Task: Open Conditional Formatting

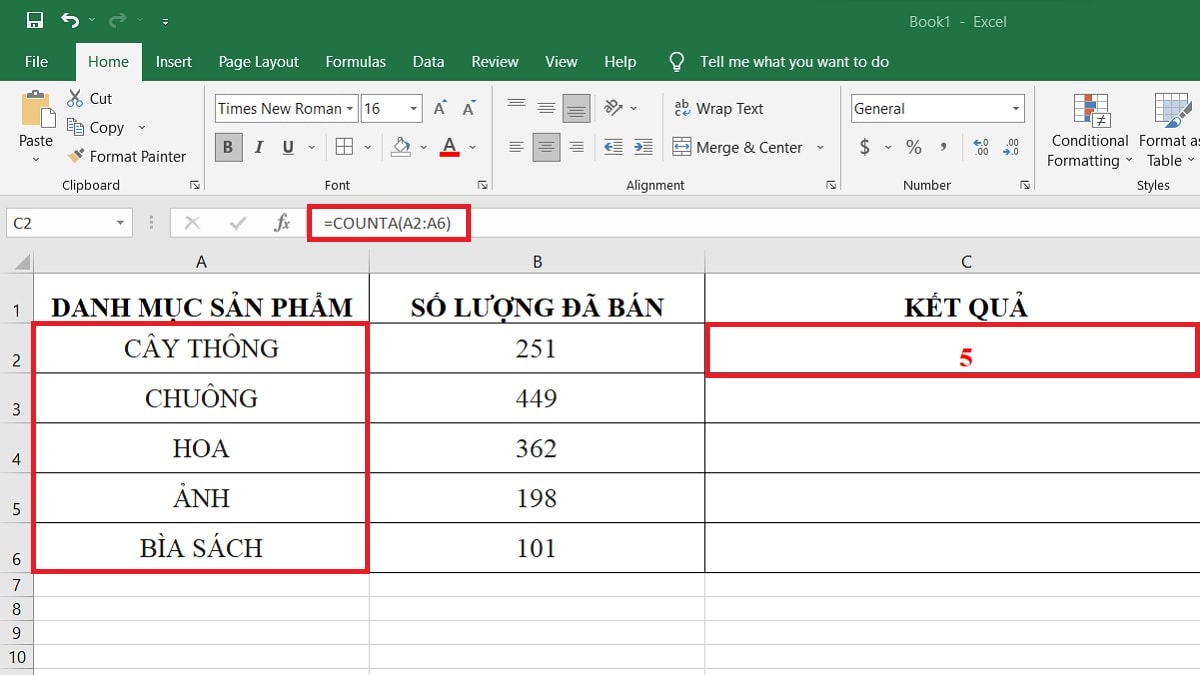Action: coord(1088,130)
